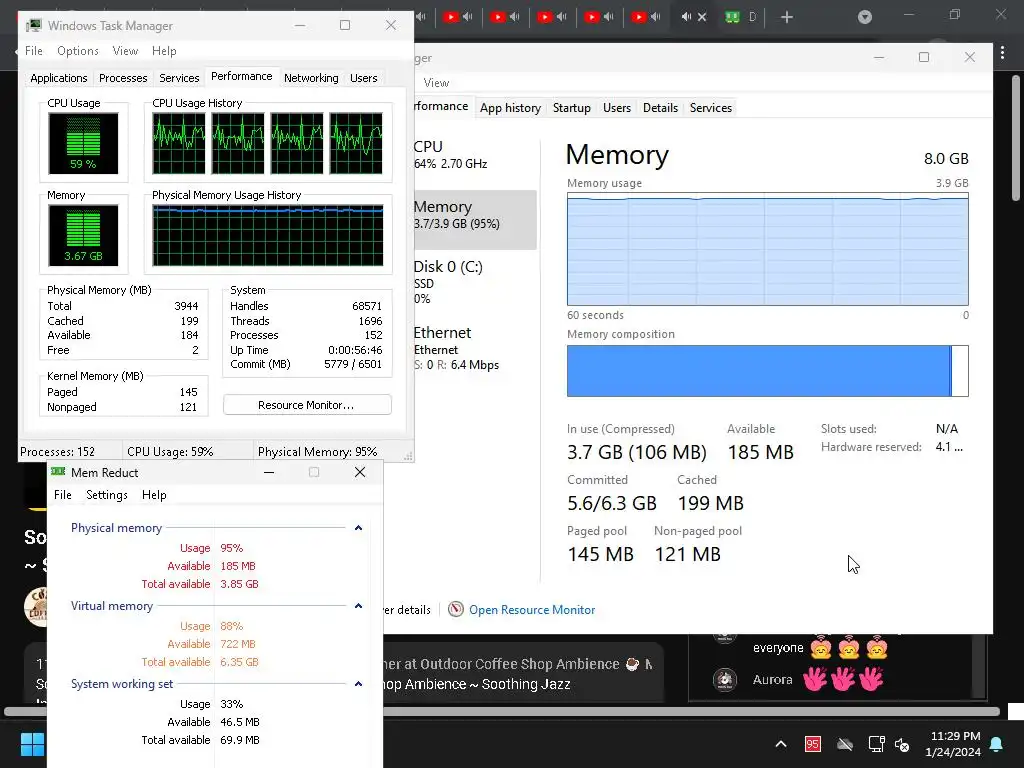This screenshot has width=1024, height=768.
Task: Open a new browser tab with plus
Action: (787, 17)
